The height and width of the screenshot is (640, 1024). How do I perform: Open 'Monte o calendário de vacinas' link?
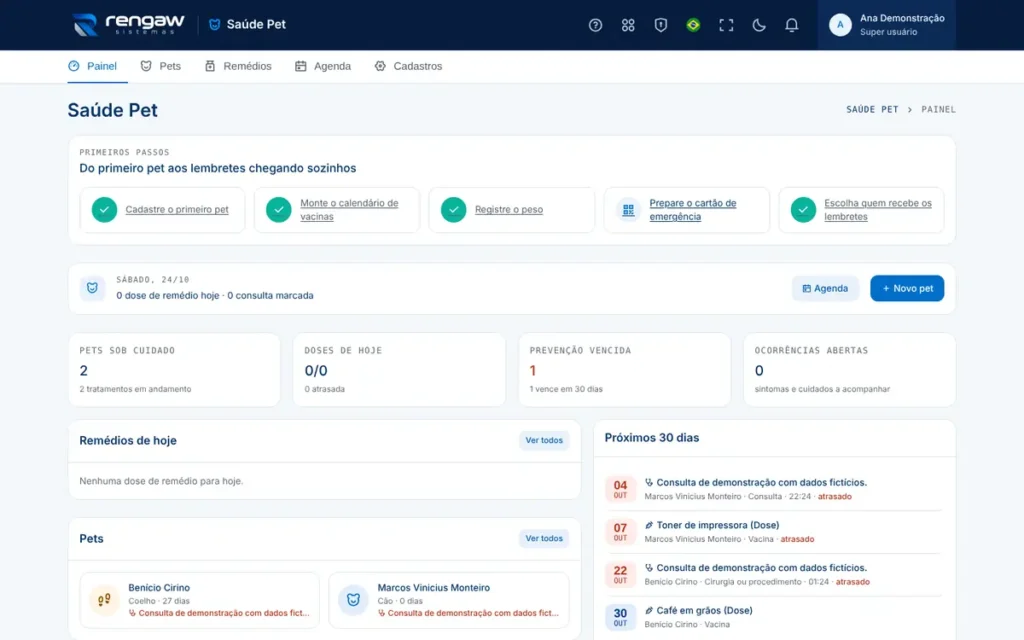tap(349, 210)
